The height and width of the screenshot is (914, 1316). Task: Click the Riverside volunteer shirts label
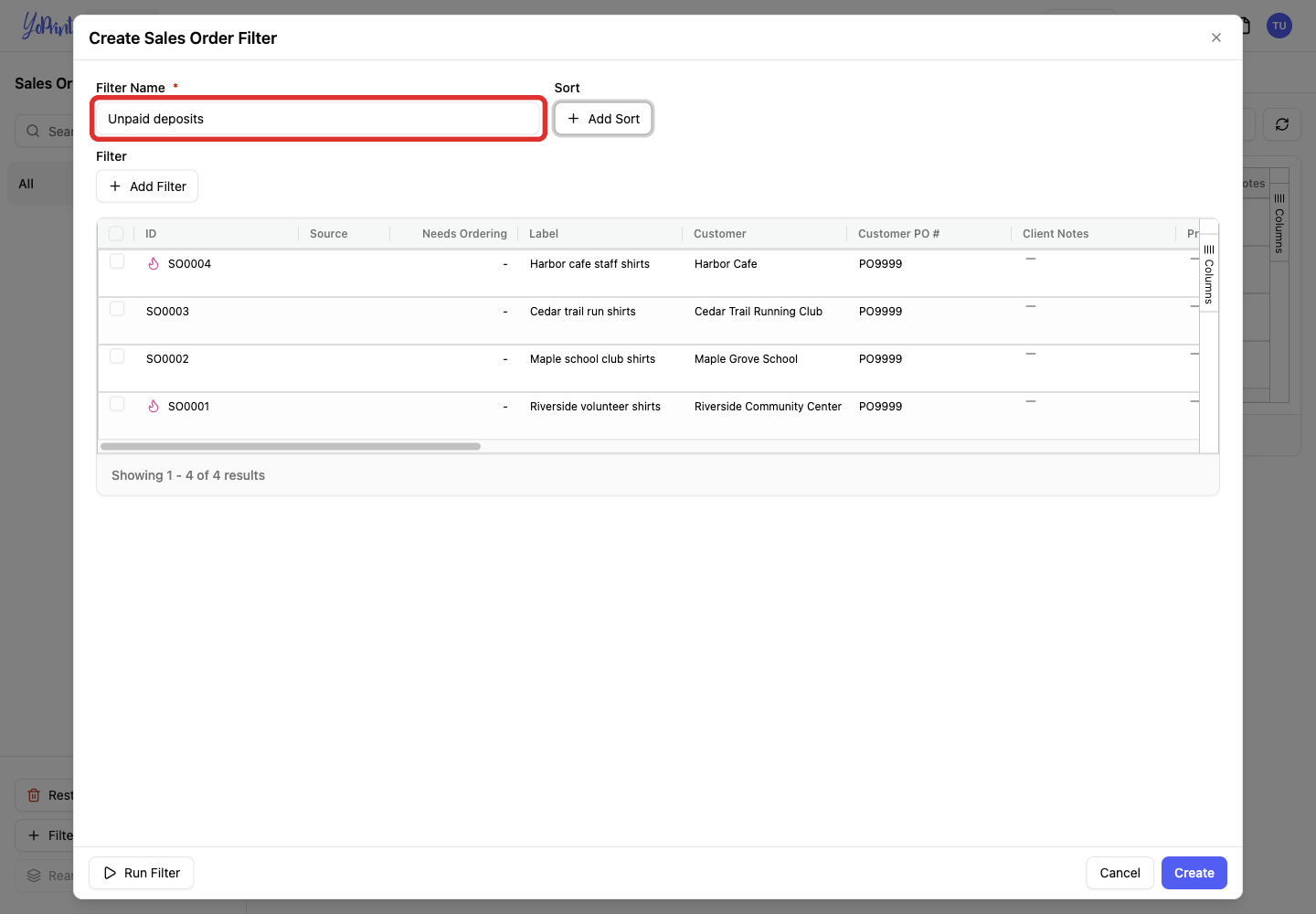click(x=595, y=407)
